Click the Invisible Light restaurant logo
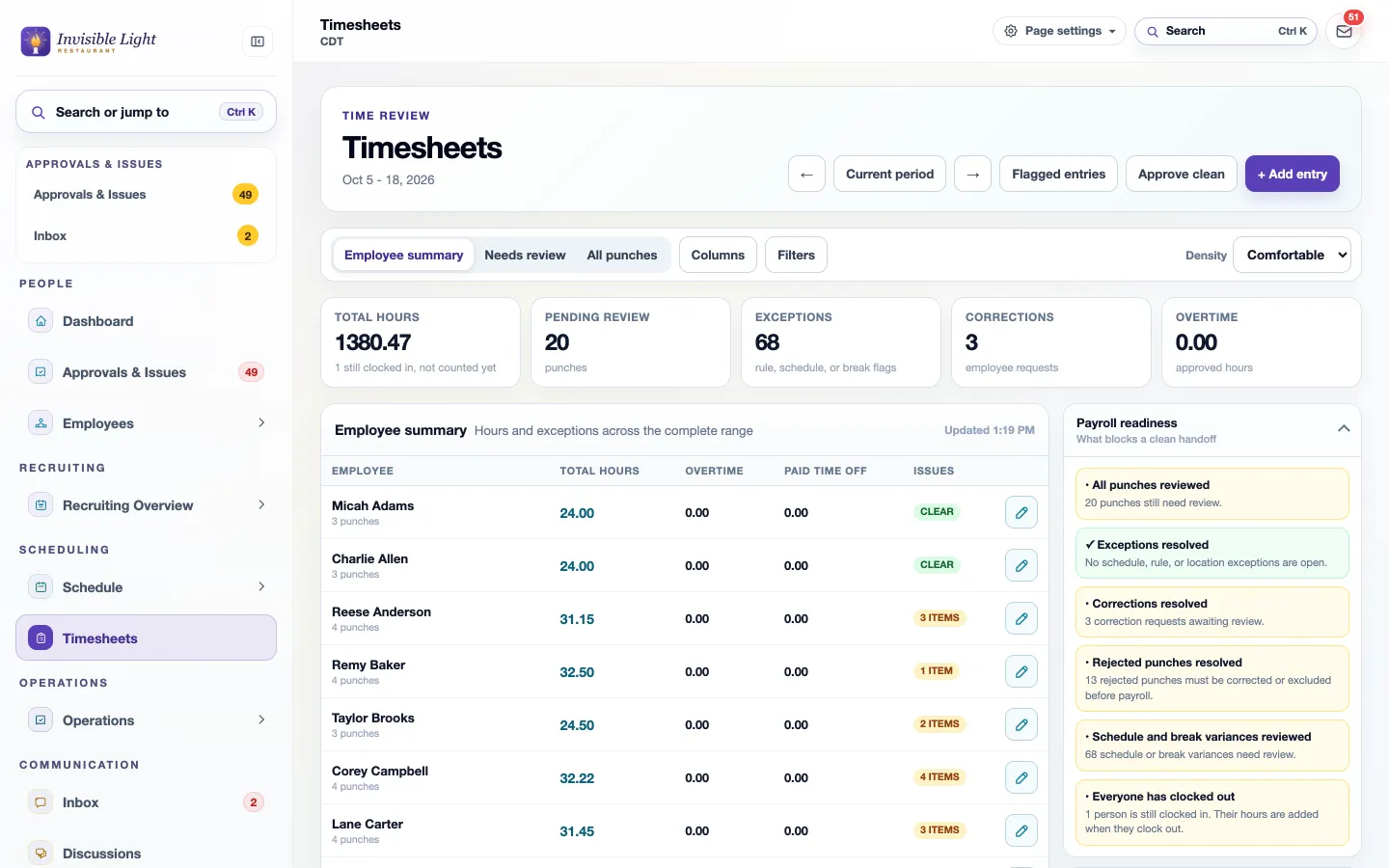Viewport: 1389px width, 868px height. (89, 41)
